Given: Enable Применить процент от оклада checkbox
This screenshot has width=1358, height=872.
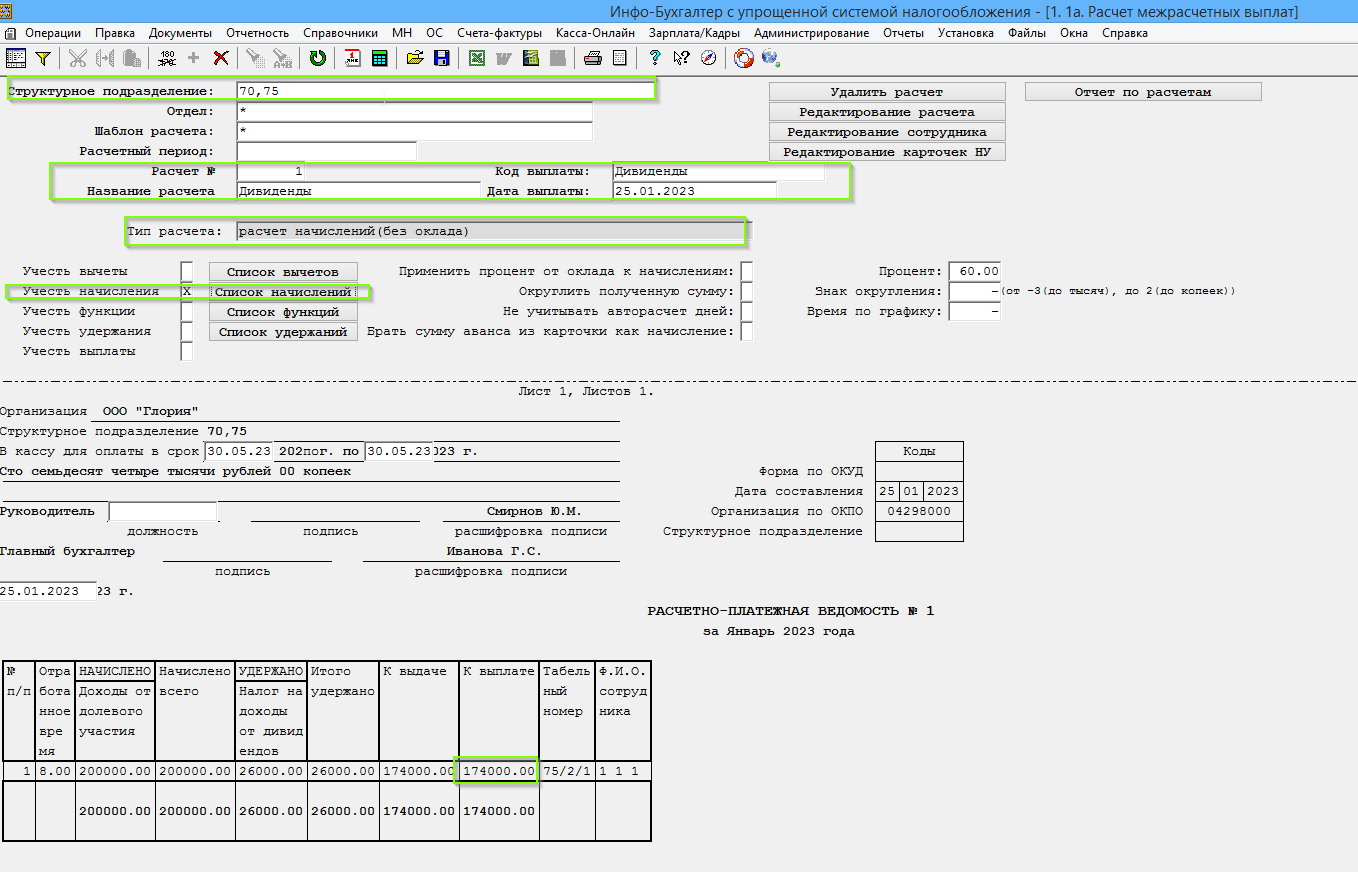Looking at the screenshot, I should coord(747,271).
